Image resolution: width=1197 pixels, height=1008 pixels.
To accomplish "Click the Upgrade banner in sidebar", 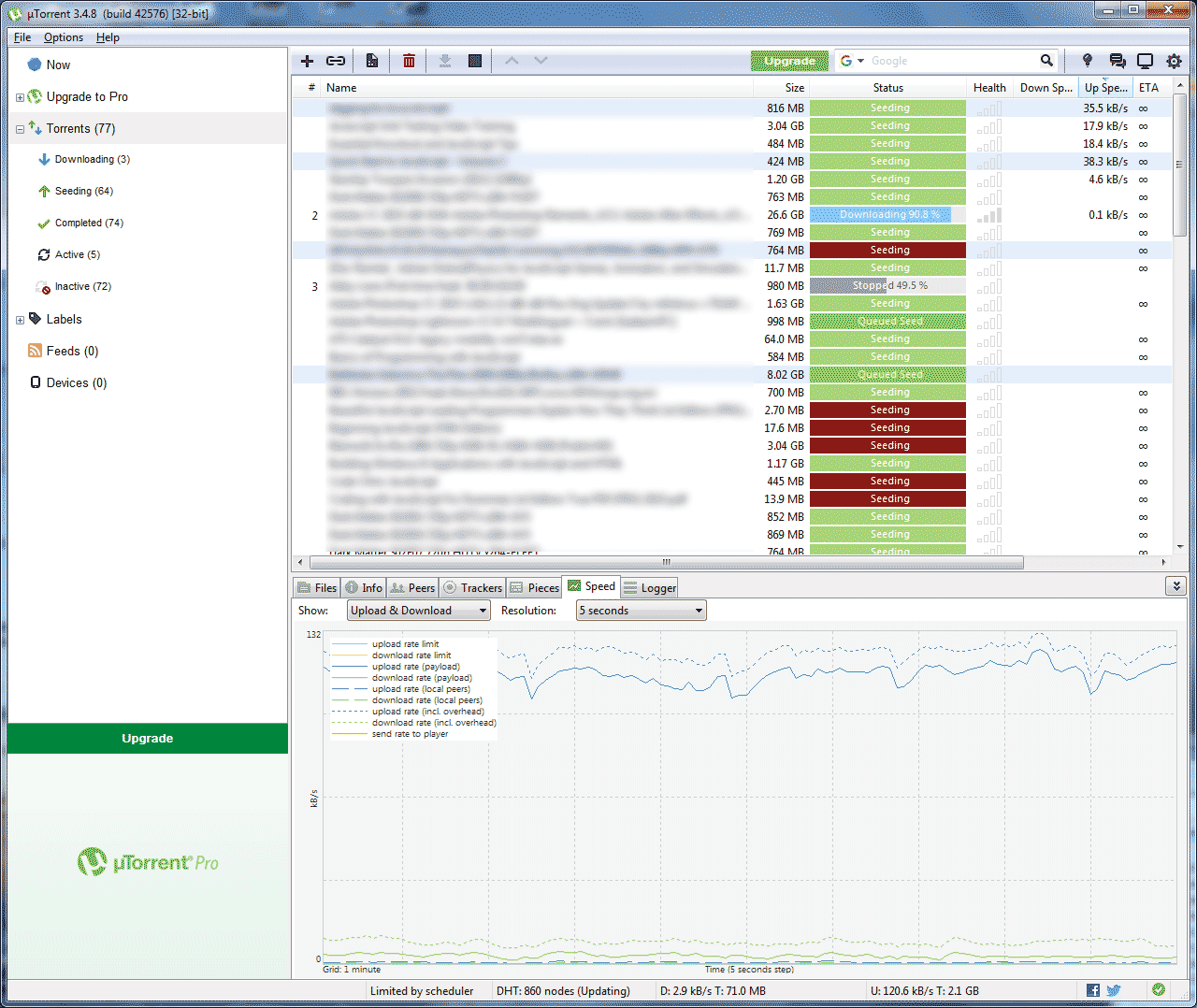I will [148, 739].
